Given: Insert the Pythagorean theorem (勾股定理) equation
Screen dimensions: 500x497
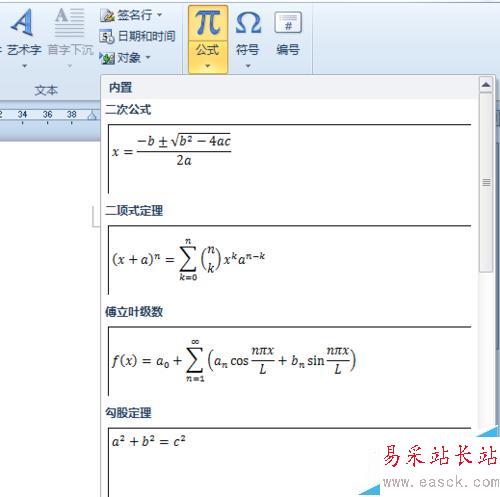Looking at the screenshot, I should coord(289,462).
